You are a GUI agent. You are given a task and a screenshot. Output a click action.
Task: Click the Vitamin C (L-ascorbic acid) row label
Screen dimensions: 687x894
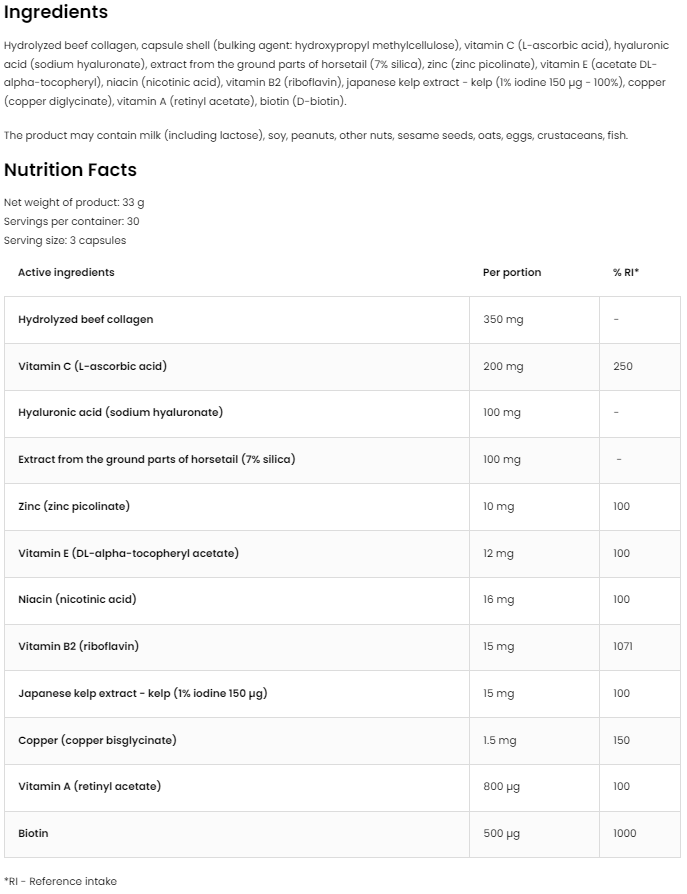pyautogui.click(x=92, y=366)
